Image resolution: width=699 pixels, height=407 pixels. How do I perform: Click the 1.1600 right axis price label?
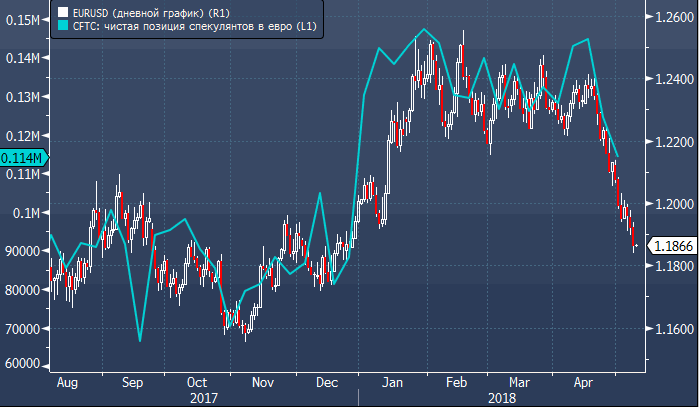670,329
